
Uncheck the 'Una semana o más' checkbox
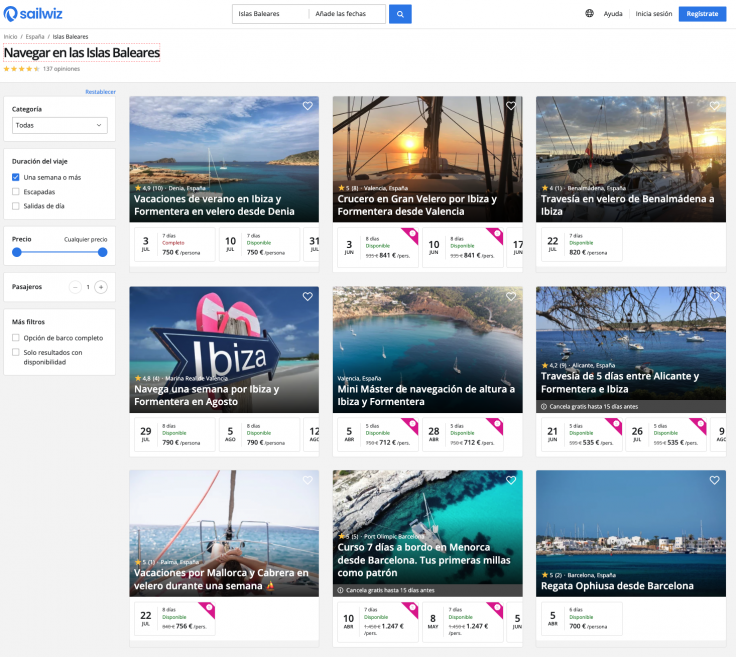click(x=16, y=177)
